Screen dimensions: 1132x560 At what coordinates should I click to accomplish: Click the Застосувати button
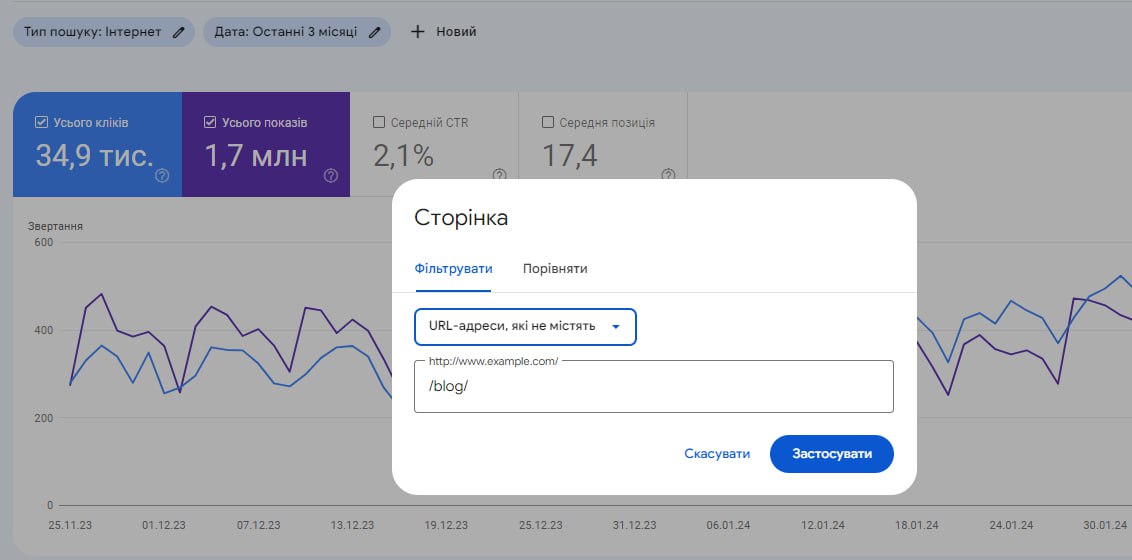[832, 454]
